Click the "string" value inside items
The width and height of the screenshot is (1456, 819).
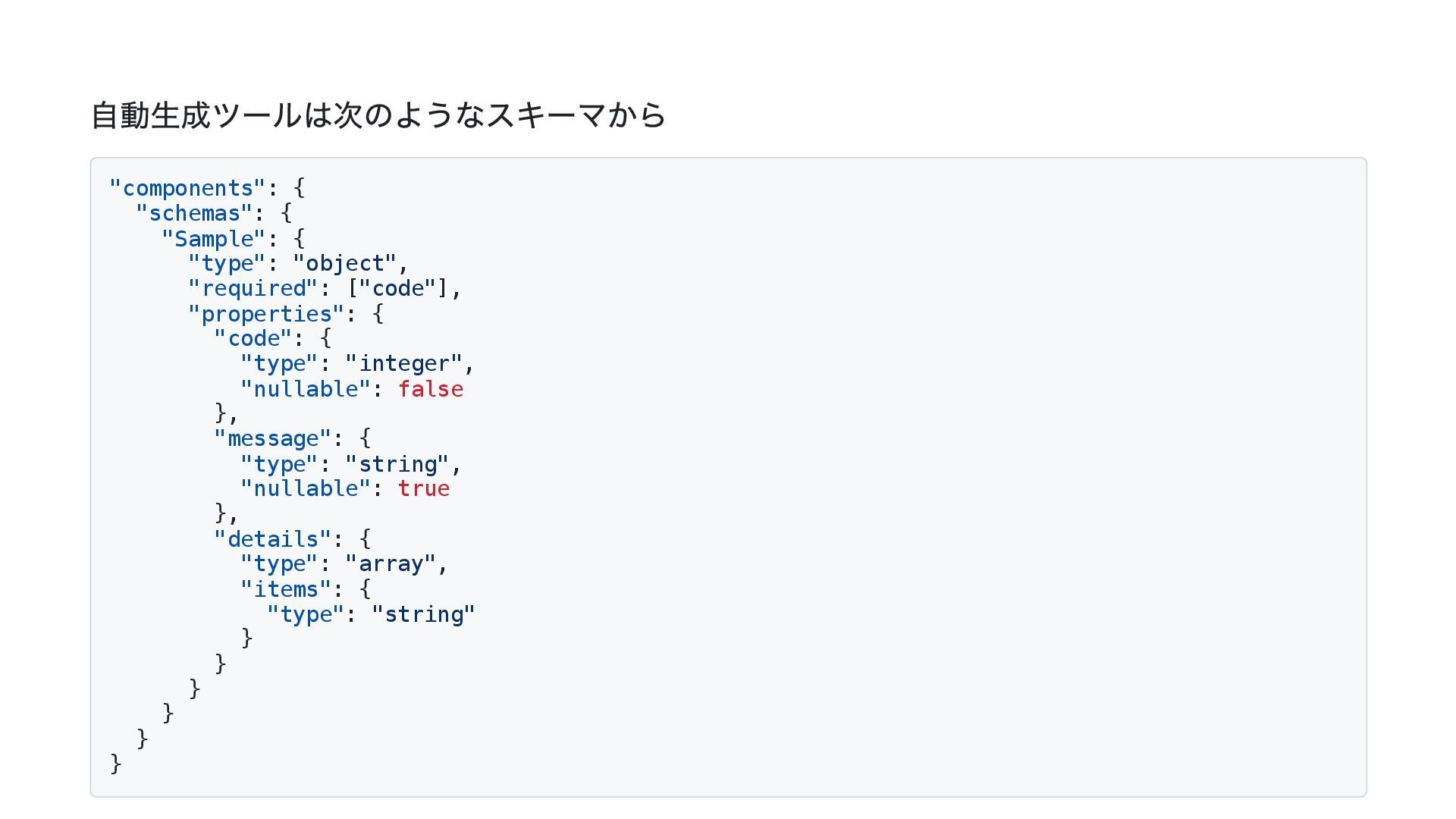click(x=423, y=614)
